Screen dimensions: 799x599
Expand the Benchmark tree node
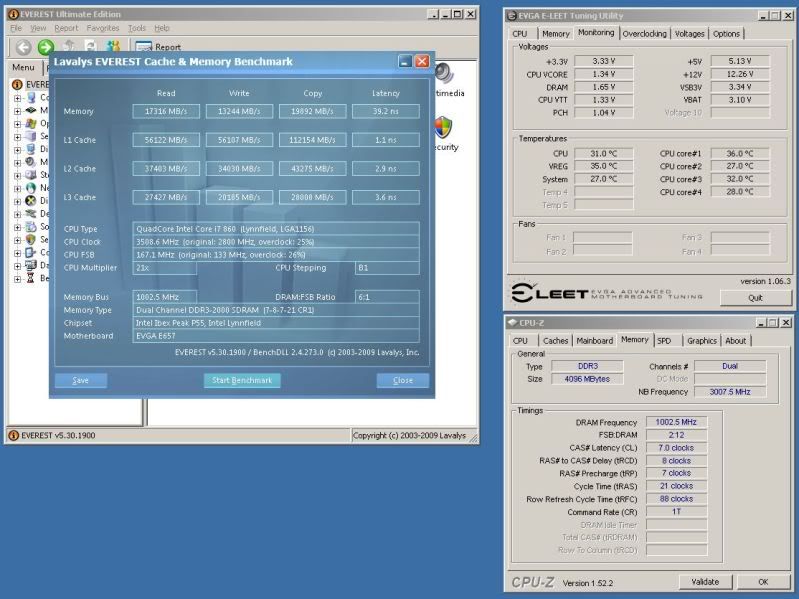pos(17,279)
